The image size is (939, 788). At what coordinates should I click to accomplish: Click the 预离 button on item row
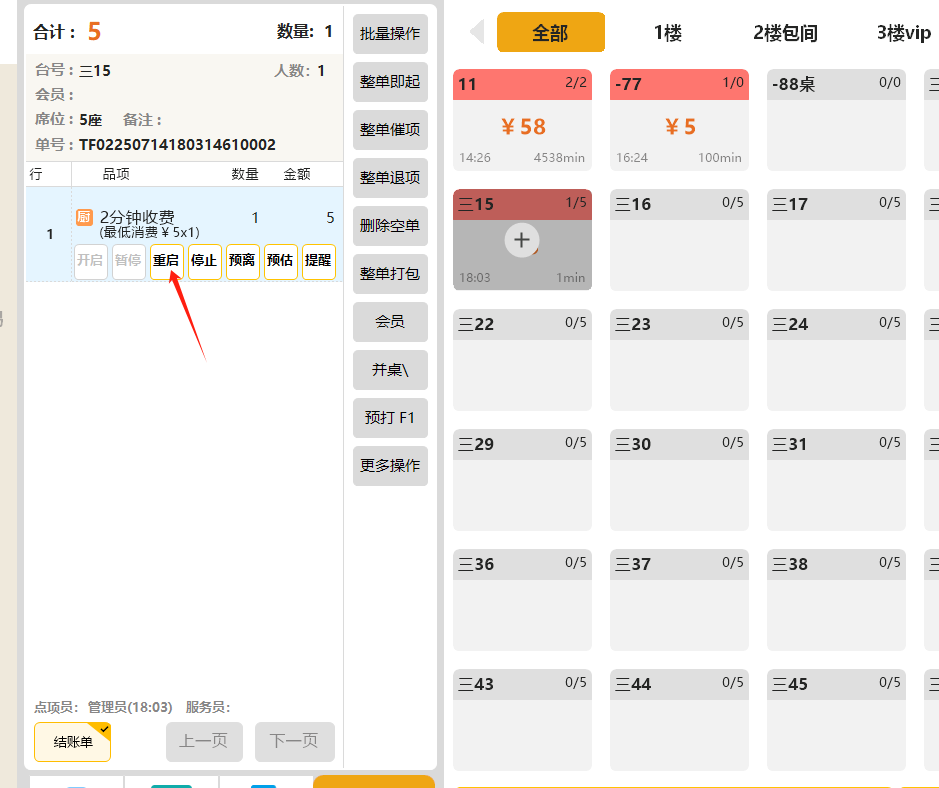[x=242, y=261]
